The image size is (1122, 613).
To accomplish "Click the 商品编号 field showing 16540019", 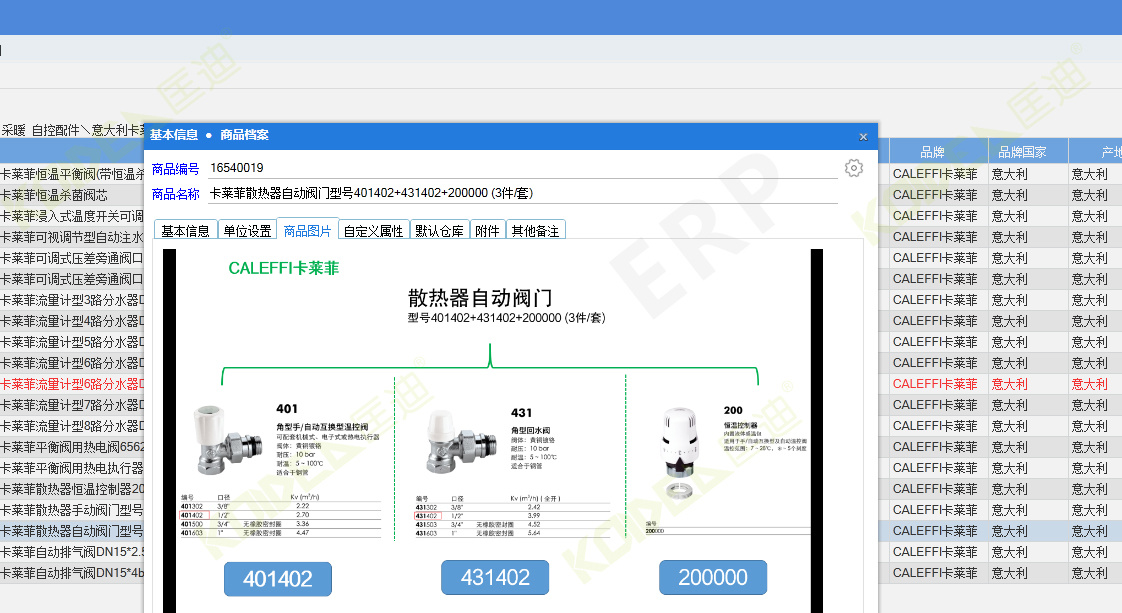I will 523,168.
